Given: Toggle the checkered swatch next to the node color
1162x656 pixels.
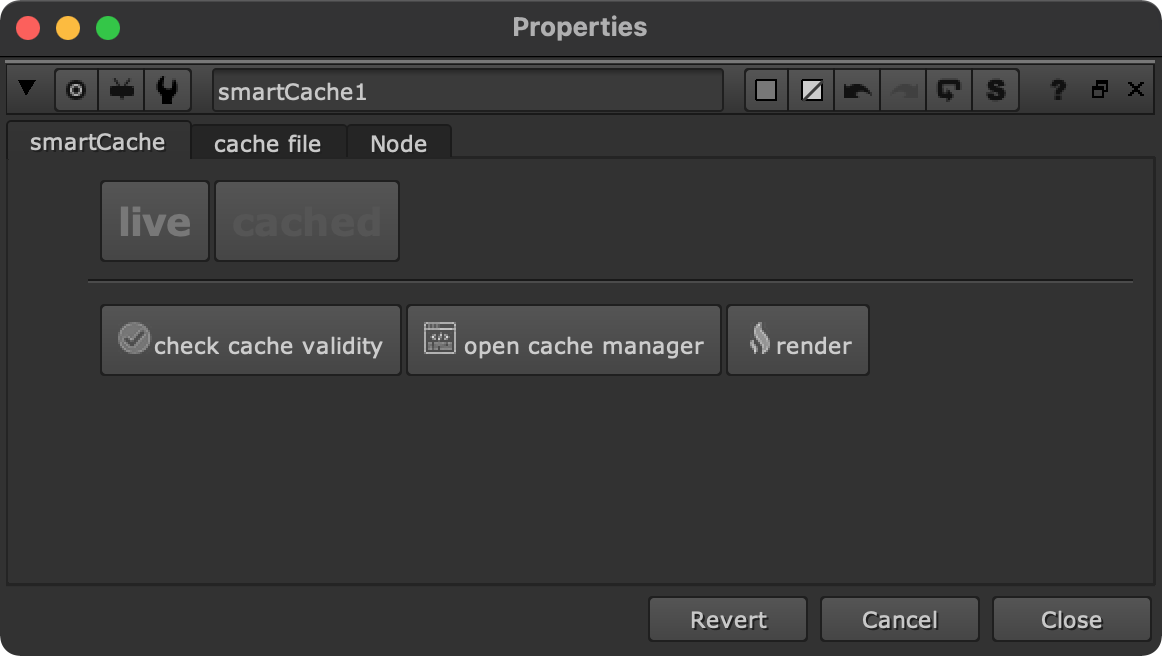Looking at the screenshot, I should tap(810, 89).
